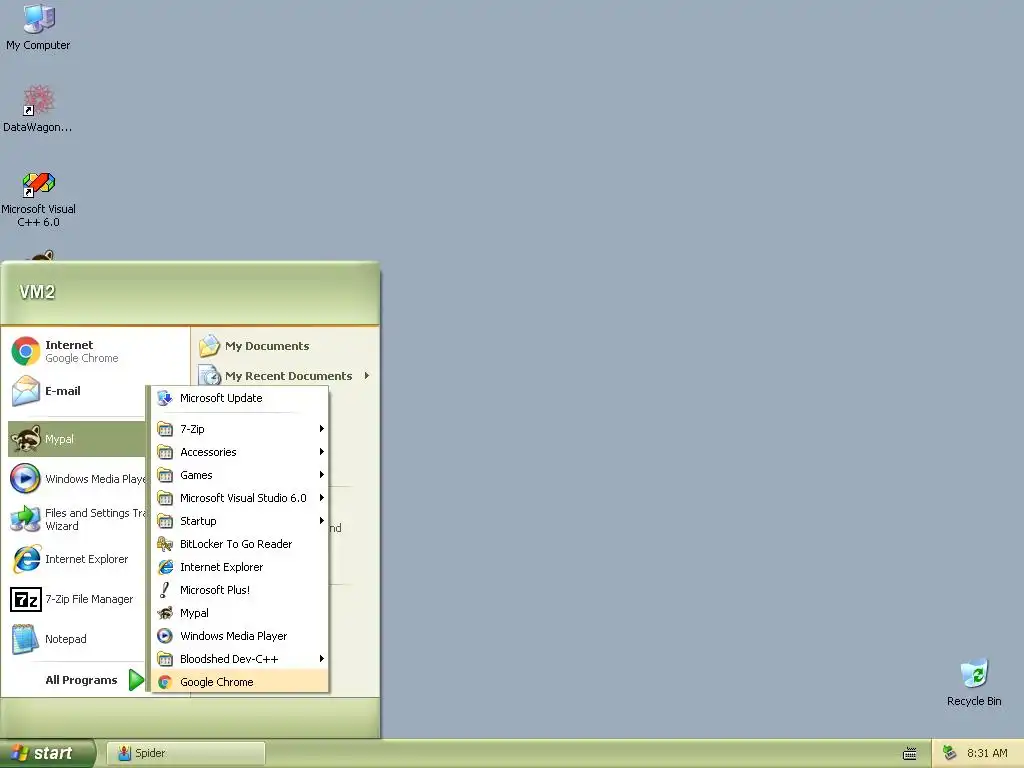
Task: Click the 7-Zip folder icon
Action: [x=165, y=429]
